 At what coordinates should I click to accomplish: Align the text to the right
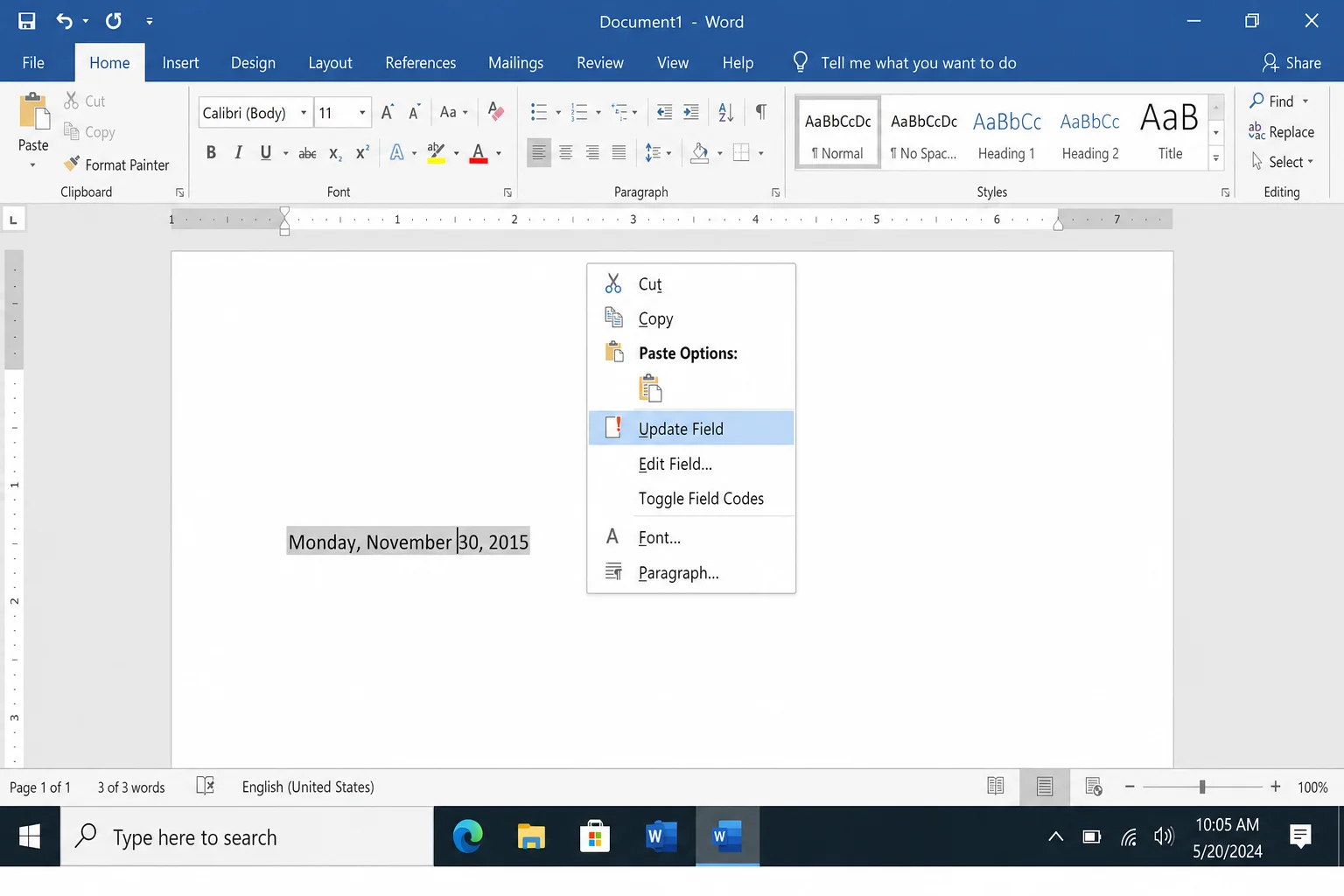(592, 153)
